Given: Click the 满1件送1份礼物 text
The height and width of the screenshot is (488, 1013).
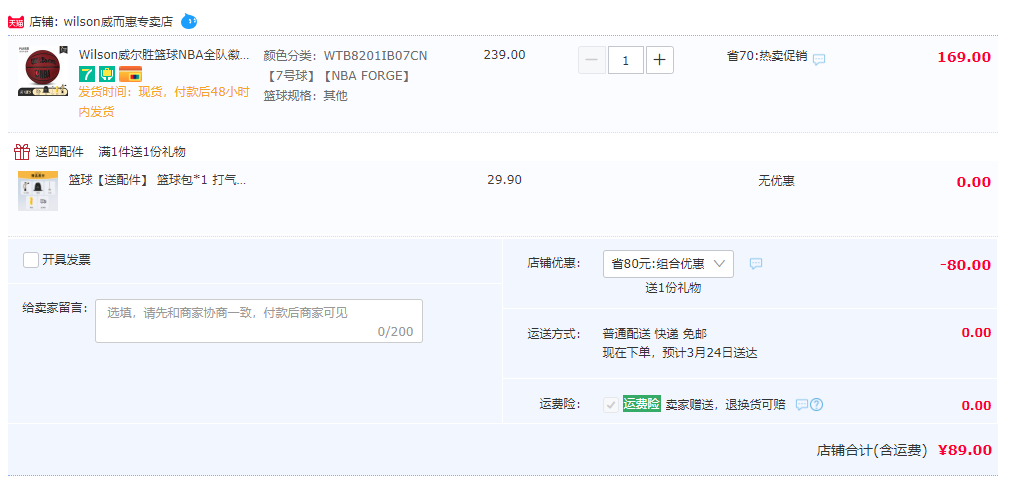Looking at the screenshot, I should 142,152.
